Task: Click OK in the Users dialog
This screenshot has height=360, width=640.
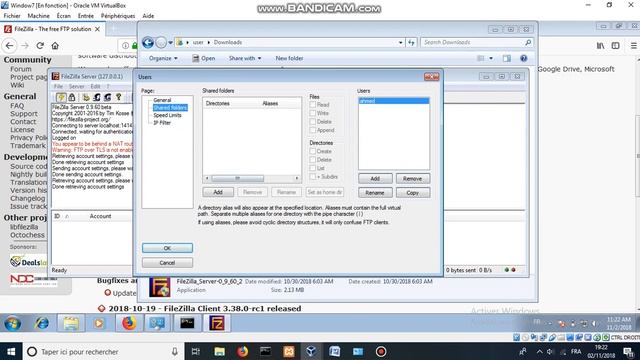Action: (167, 248)
